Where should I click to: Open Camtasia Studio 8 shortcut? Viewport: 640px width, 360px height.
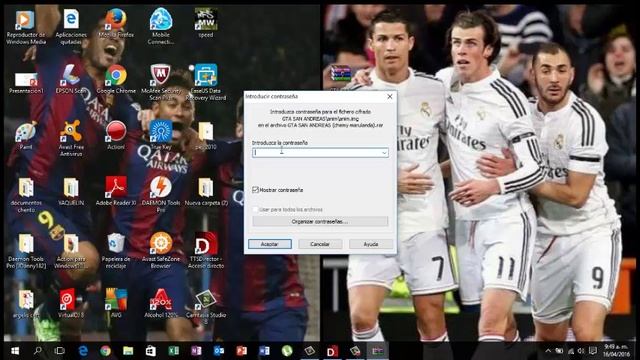tap(206, 306)
